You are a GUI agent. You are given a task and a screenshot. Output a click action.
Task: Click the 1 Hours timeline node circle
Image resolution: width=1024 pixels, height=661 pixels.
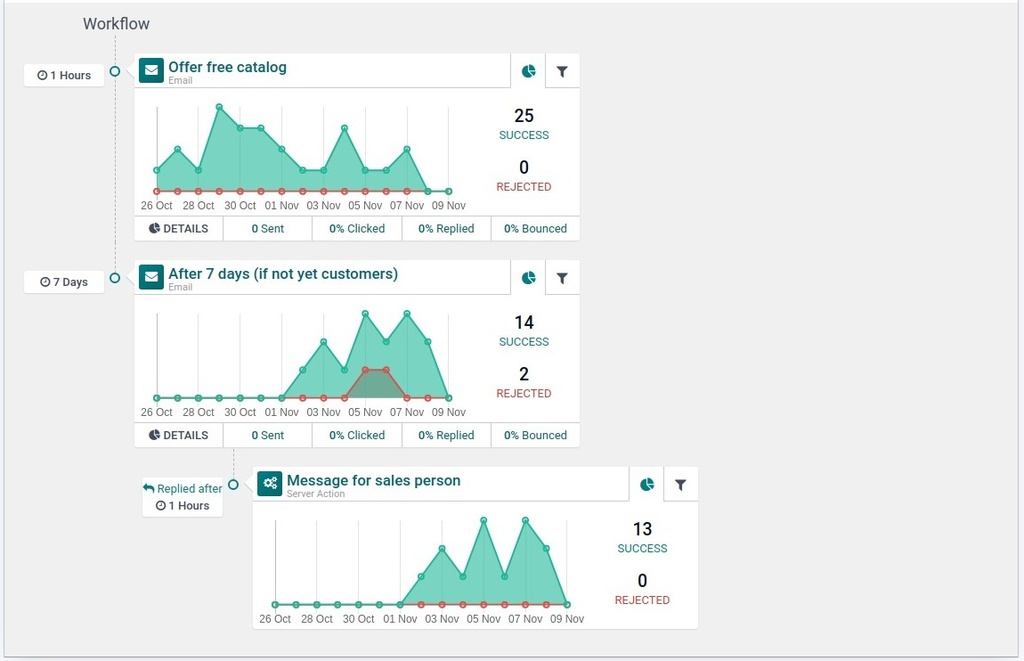[115, 71]
